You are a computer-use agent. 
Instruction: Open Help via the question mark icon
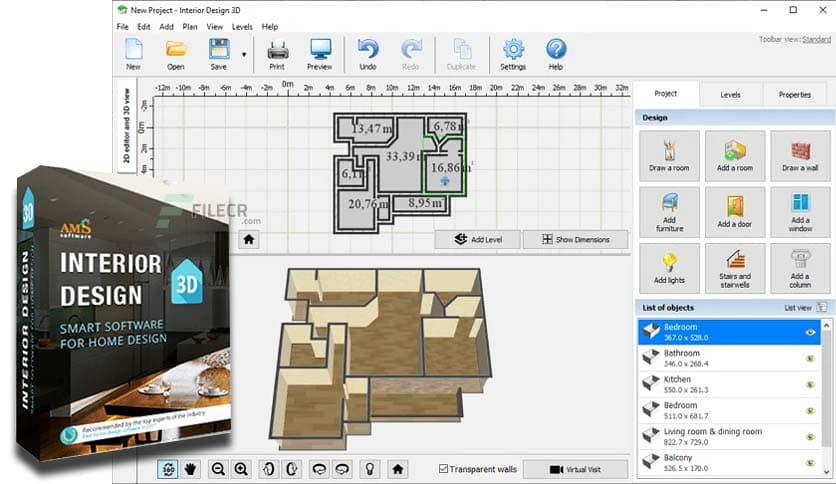556,54
